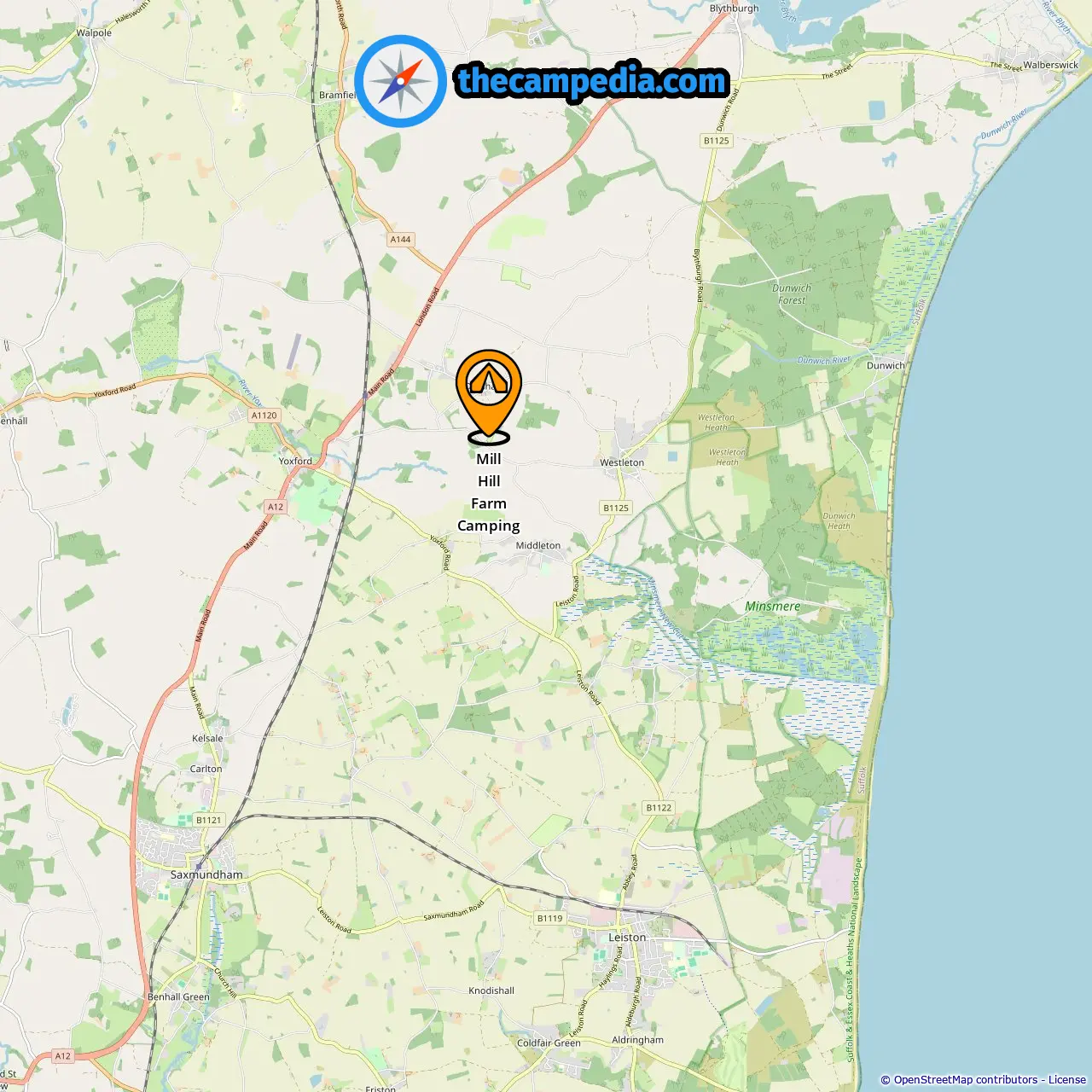Click the B1119 road shield near Leiston
1092x1092 pixels.
coord(550,919)
